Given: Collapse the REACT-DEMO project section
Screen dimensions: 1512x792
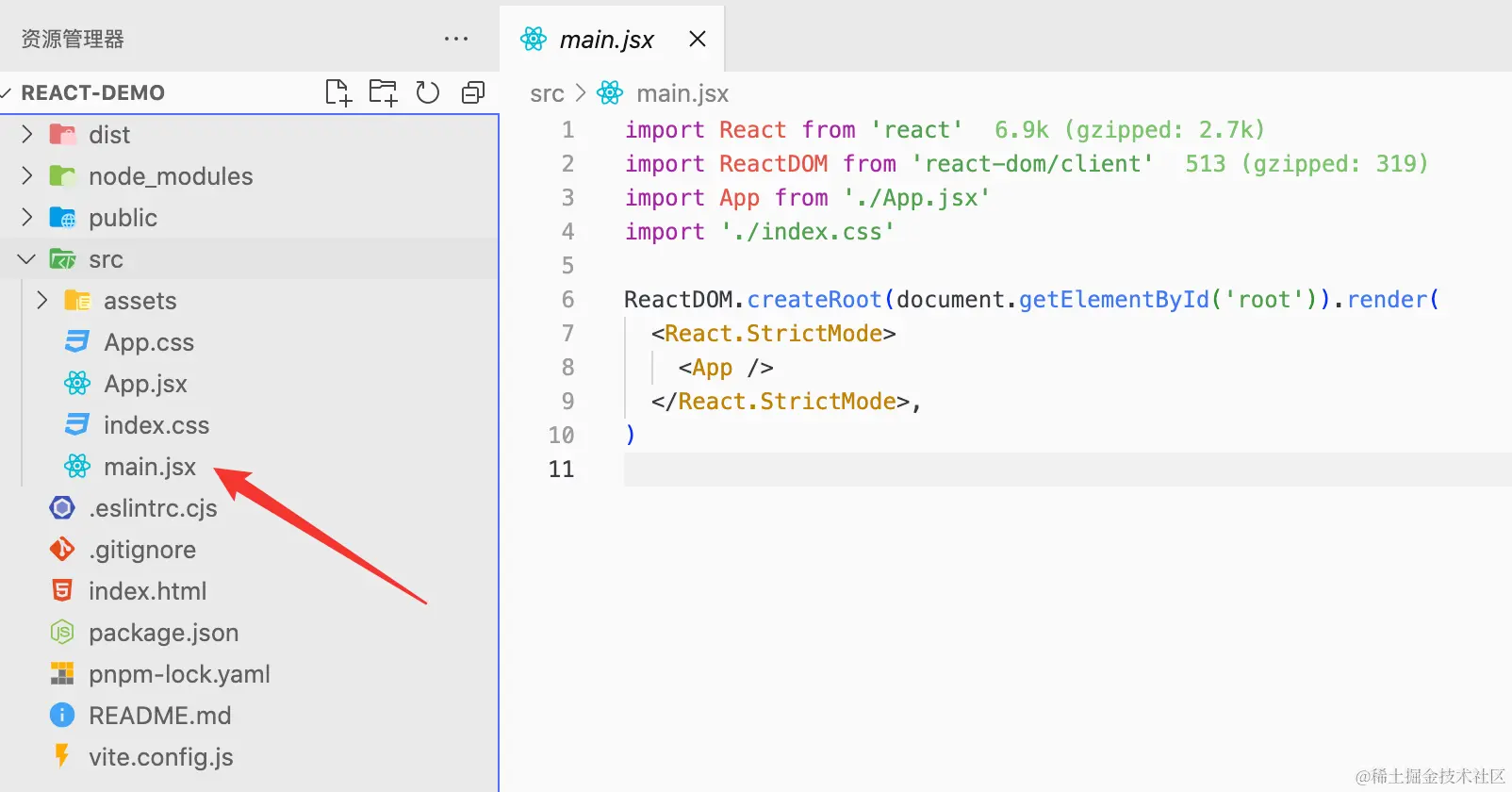Looking at the screenshot, I should tap(7, 92).
